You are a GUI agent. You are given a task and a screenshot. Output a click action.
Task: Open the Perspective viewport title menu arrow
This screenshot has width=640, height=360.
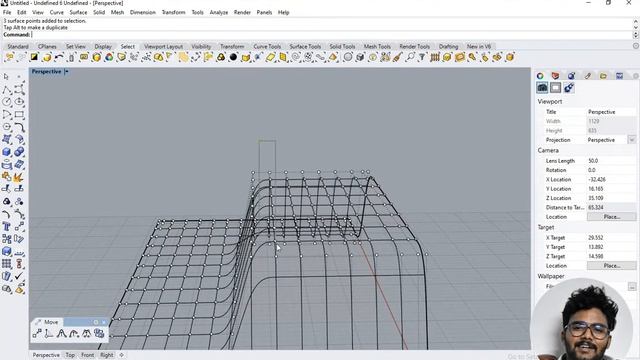coord(66,71)
